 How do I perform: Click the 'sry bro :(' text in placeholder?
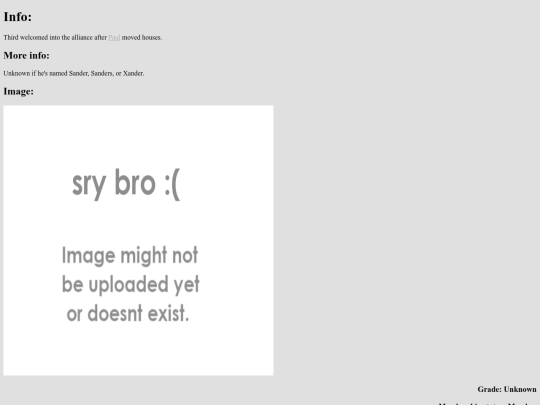pos(126,184)
